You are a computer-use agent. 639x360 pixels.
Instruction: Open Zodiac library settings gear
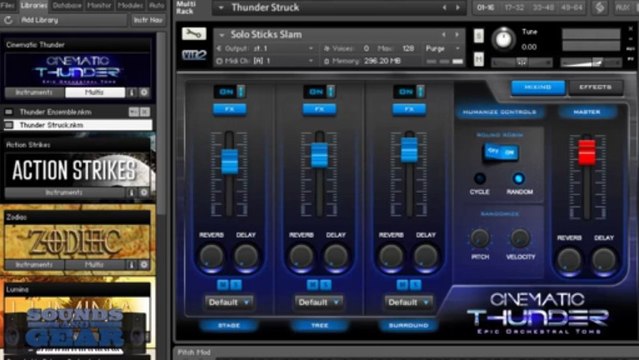pos(144,265)
